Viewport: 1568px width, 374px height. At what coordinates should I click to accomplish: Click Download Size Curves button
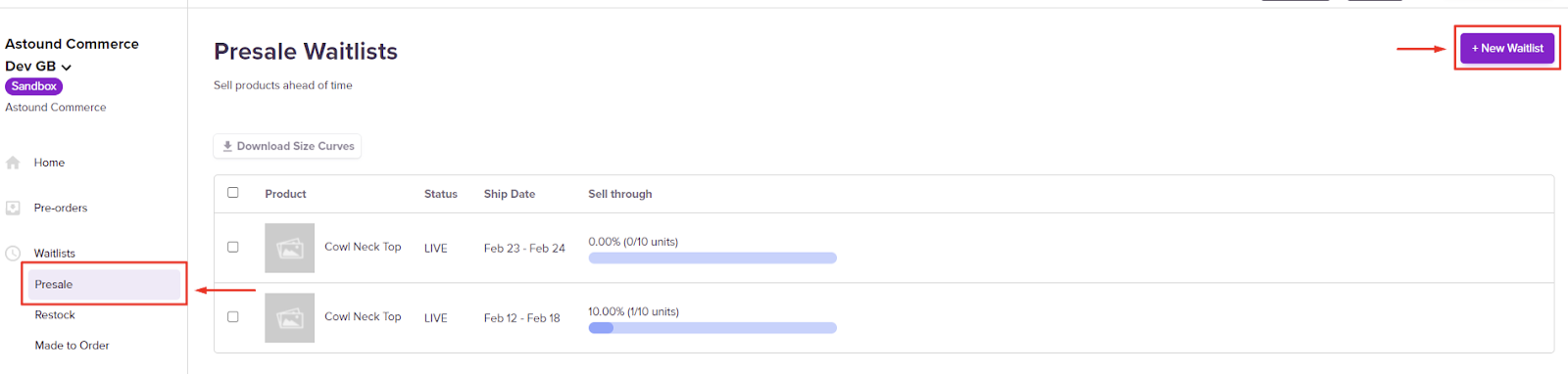coord(287,146)
